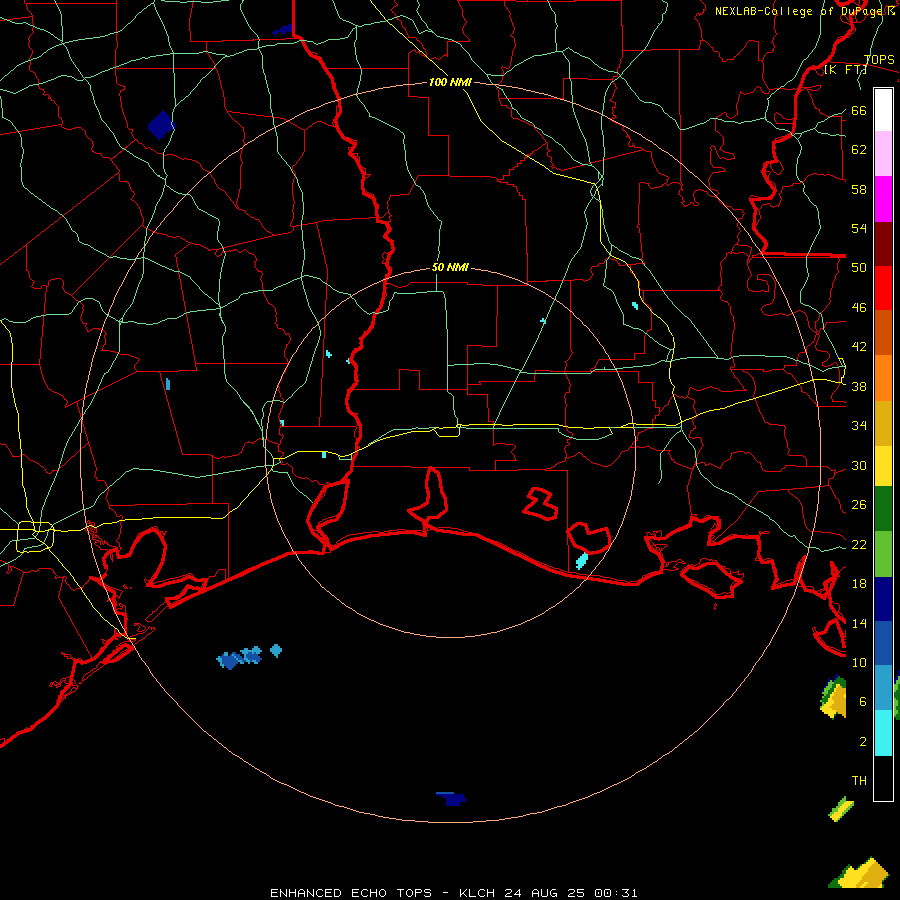Click the navy echo on the southern 100 NMI ring
The width and height of the screenshot is (900, 900).
point(452,798)
